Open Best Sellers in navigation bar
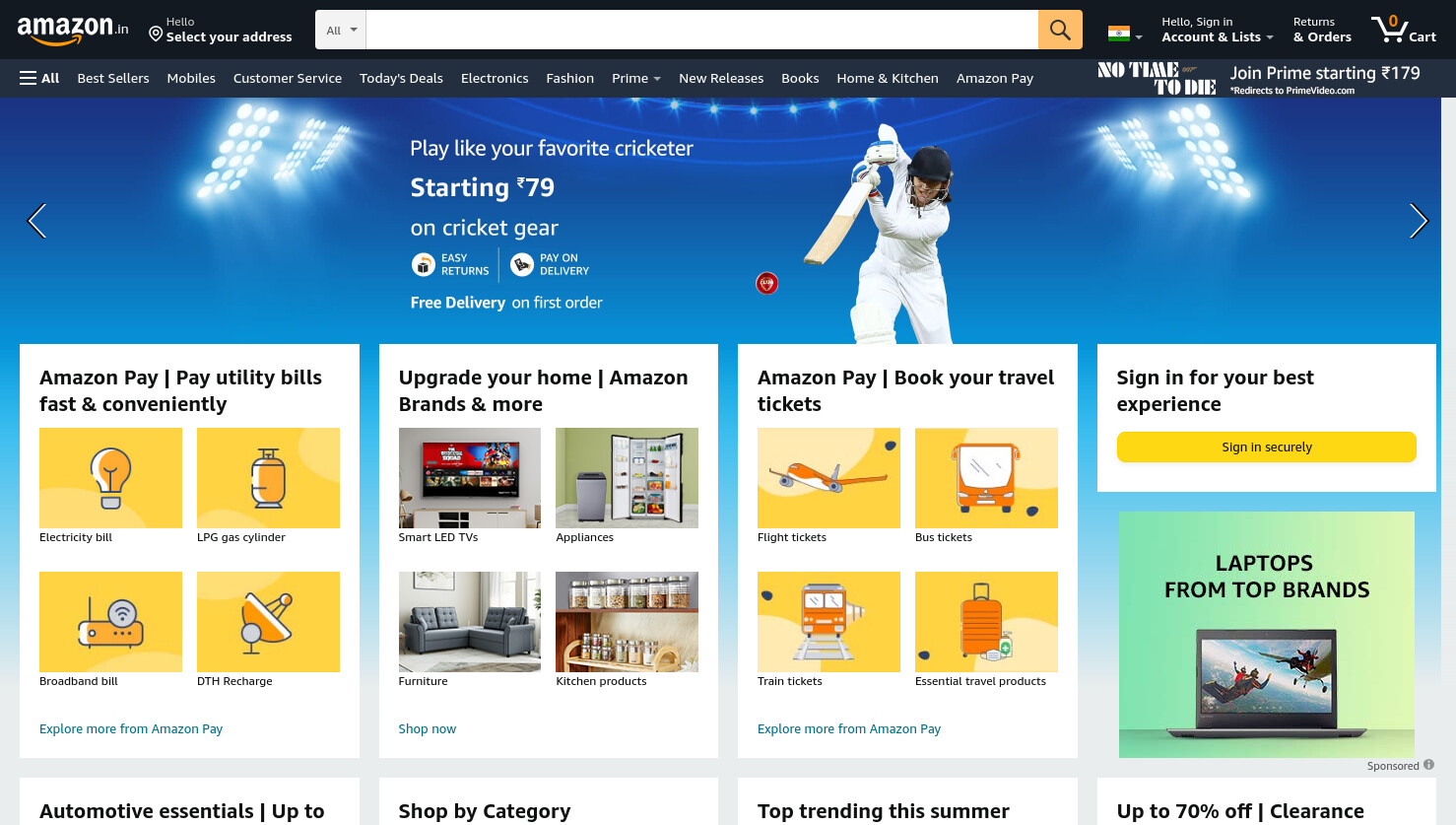The width and height of the screenshot is (1456, 825). tap(113, 78)
